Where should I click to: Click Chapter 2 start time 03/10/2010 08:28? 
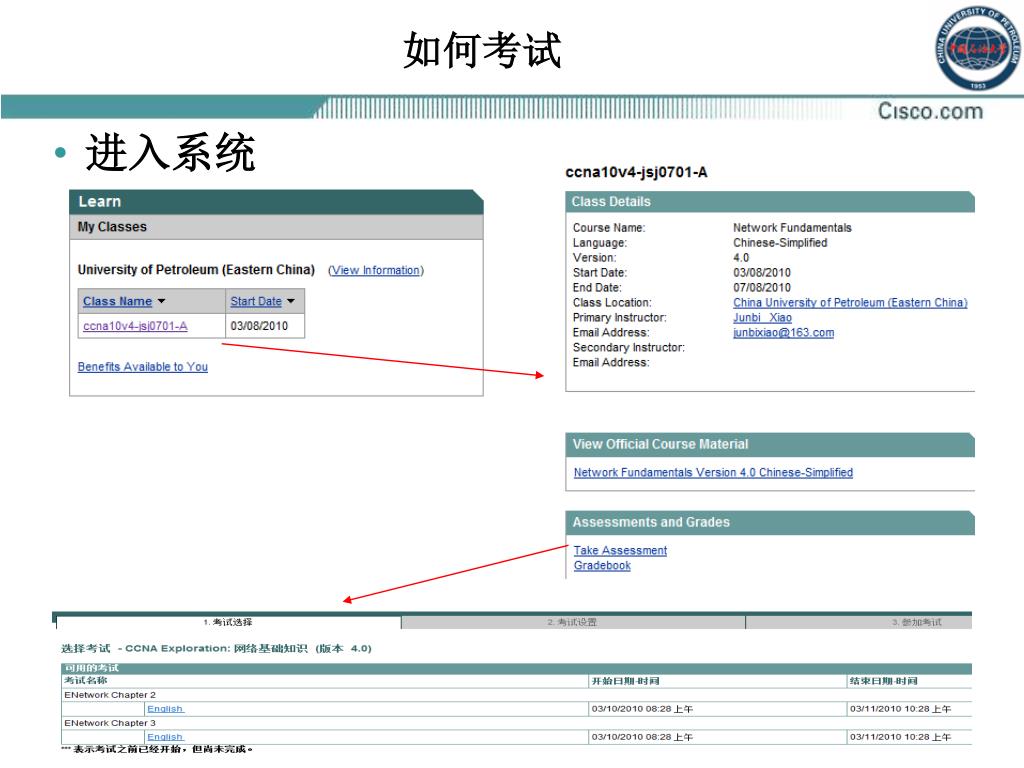point(642,709)
